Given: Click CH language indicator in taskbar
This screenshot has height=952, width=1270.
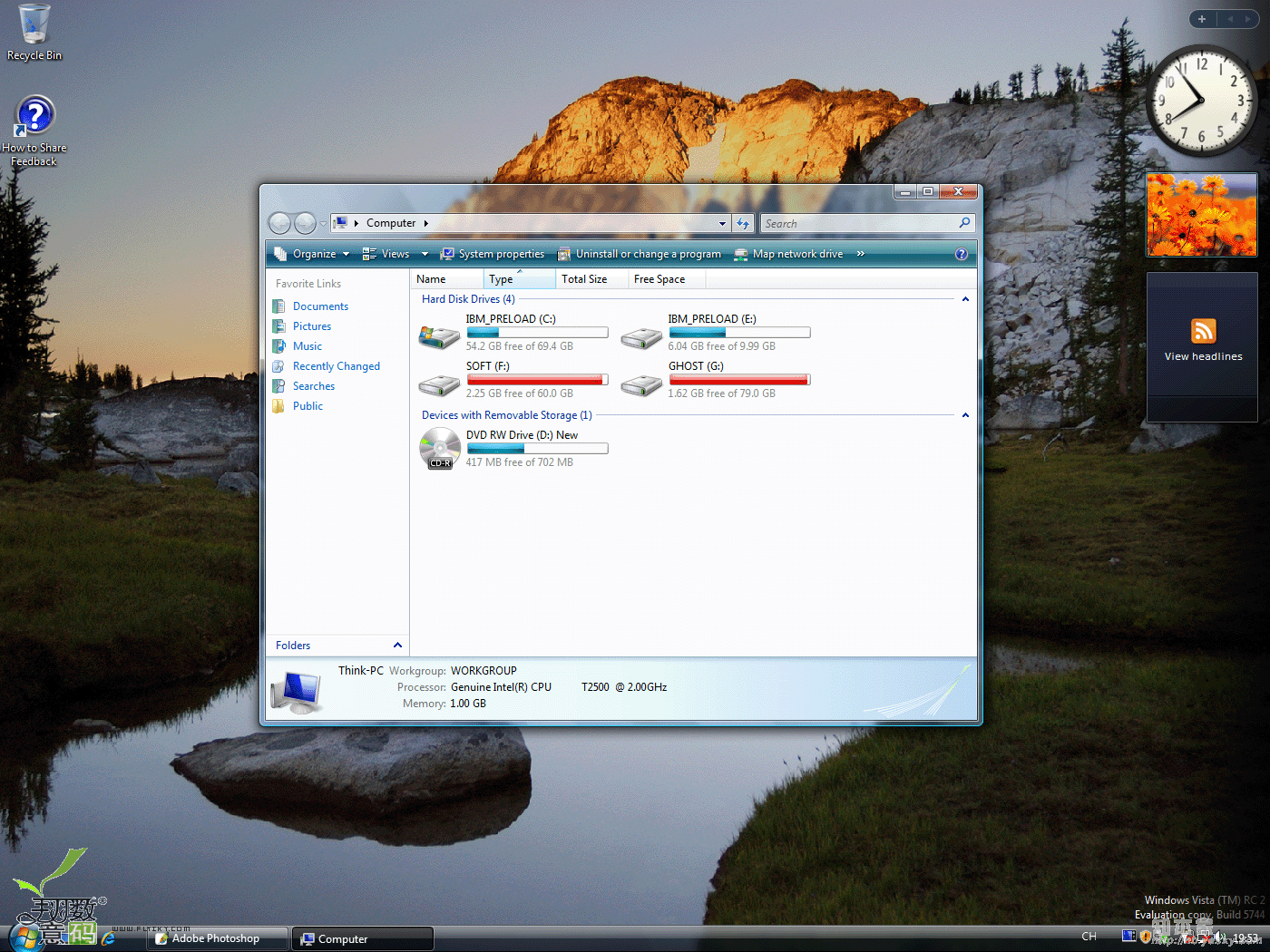Looking at the screenshot, I should (1089, 937).
